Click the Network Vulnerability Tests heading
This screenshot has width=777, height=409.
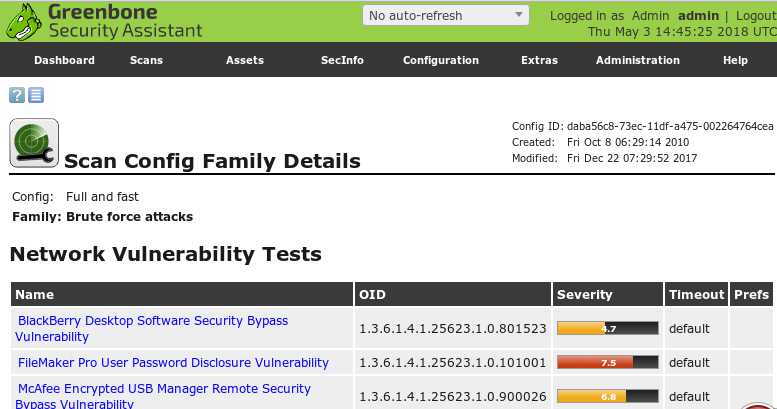166,254
